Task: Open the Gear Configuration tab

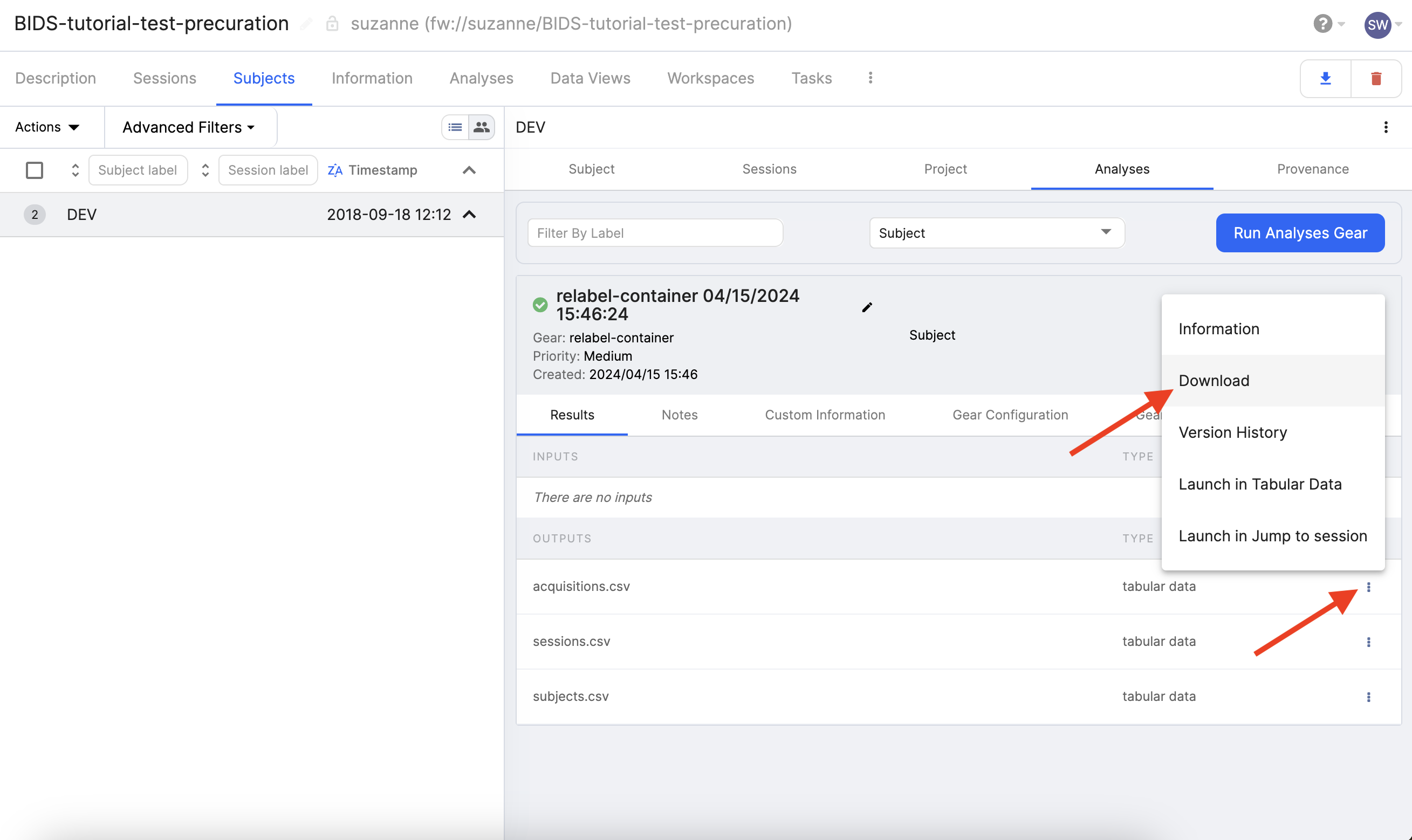Action: 1010,415
